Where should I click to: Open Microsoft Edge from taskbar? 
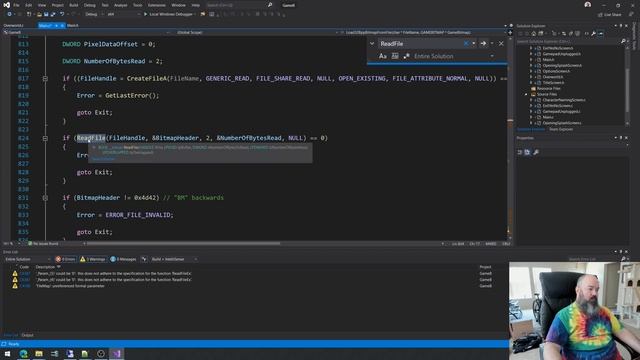[x=23, y=354]
